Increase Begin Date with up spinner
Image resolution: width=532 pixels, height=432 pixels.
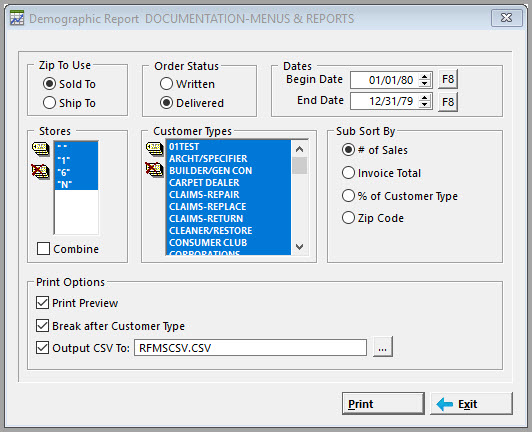[x=424, y=77]
